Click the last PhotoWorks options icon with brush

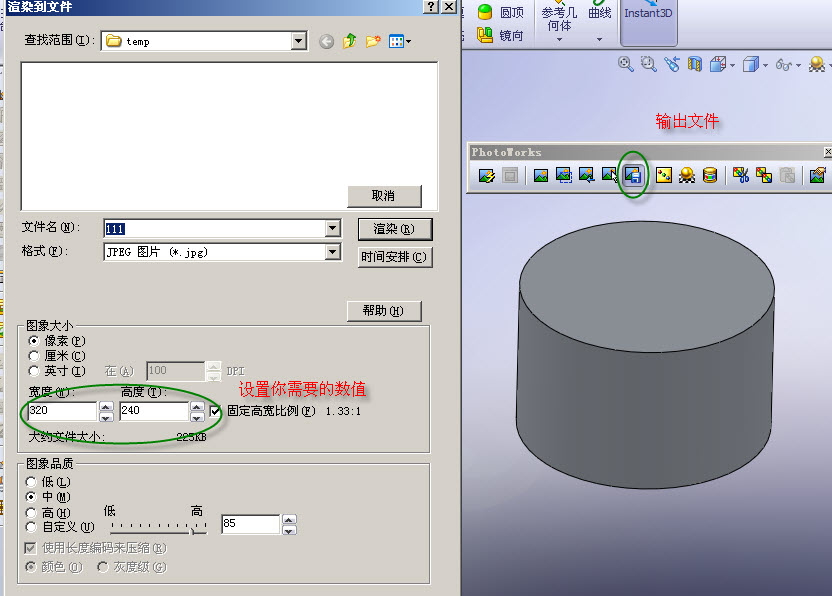818,175
